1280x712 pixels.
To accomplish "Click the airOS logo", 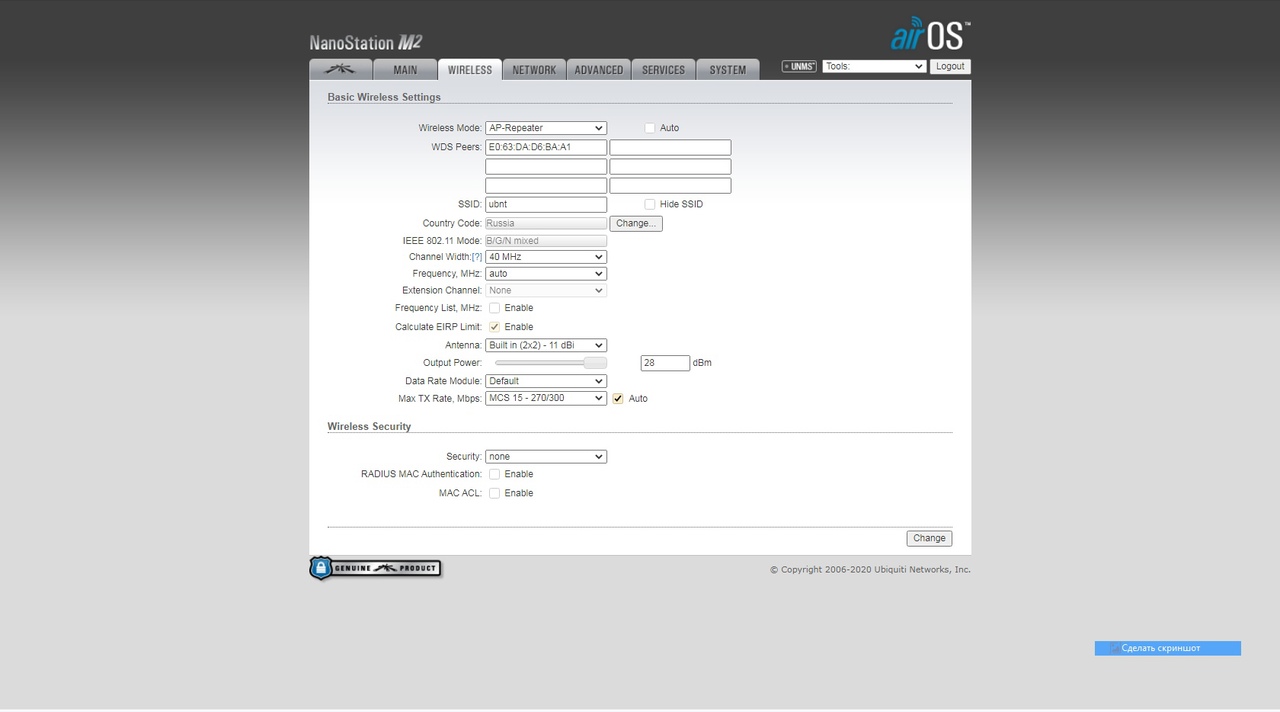I will (x=930, y=35).
